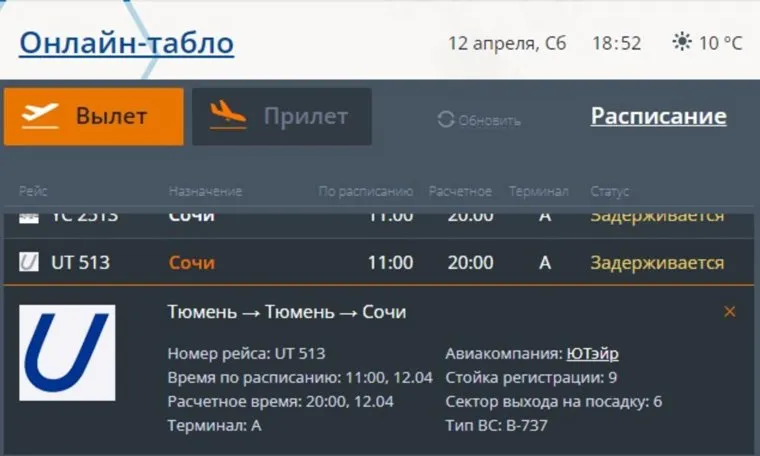
Task: Click the landing plane icon on Прилет
Action: pos(228,116)
